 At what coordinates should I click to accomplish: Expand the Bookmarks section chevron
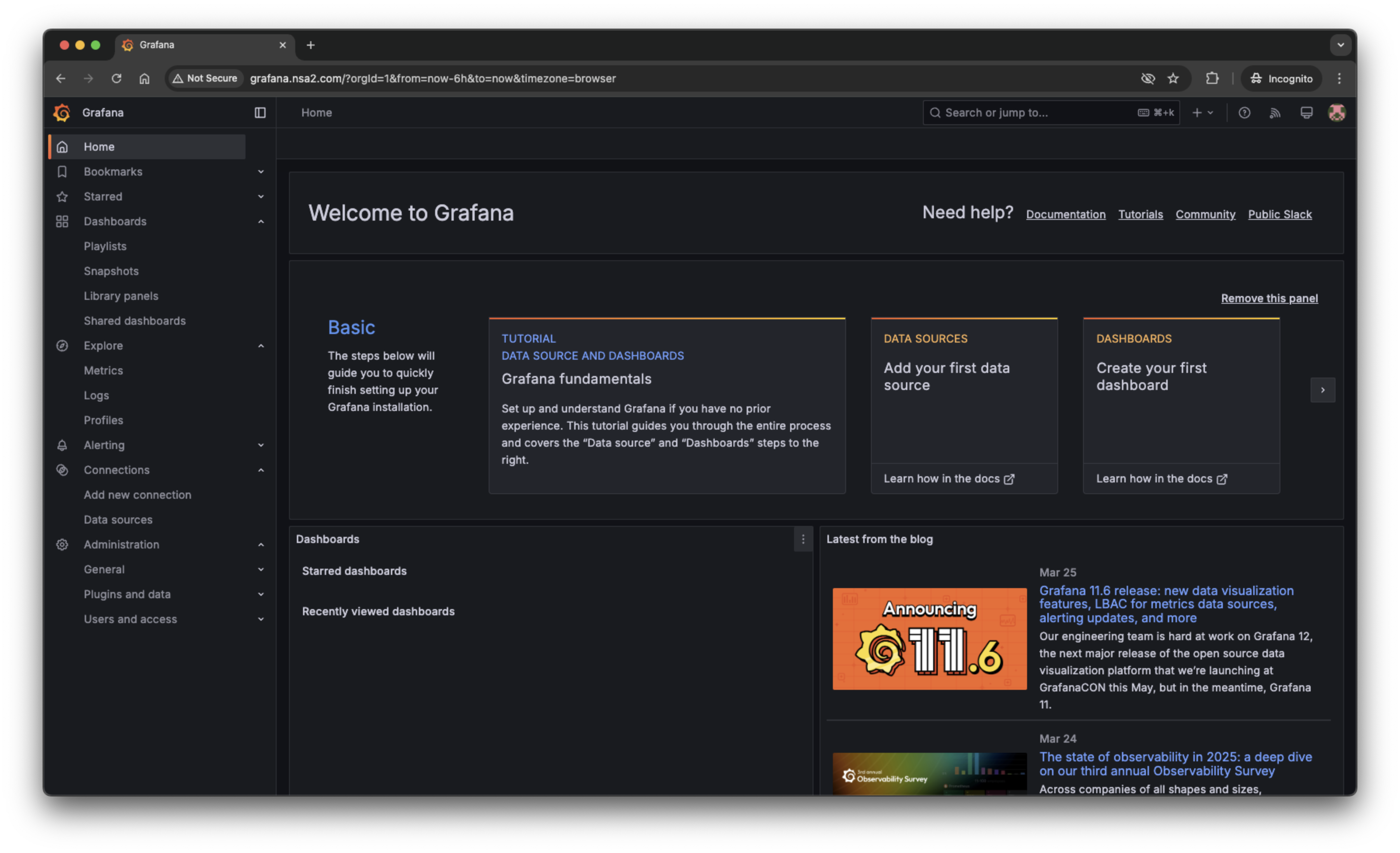pyautogui.click(x=261, y=172)
